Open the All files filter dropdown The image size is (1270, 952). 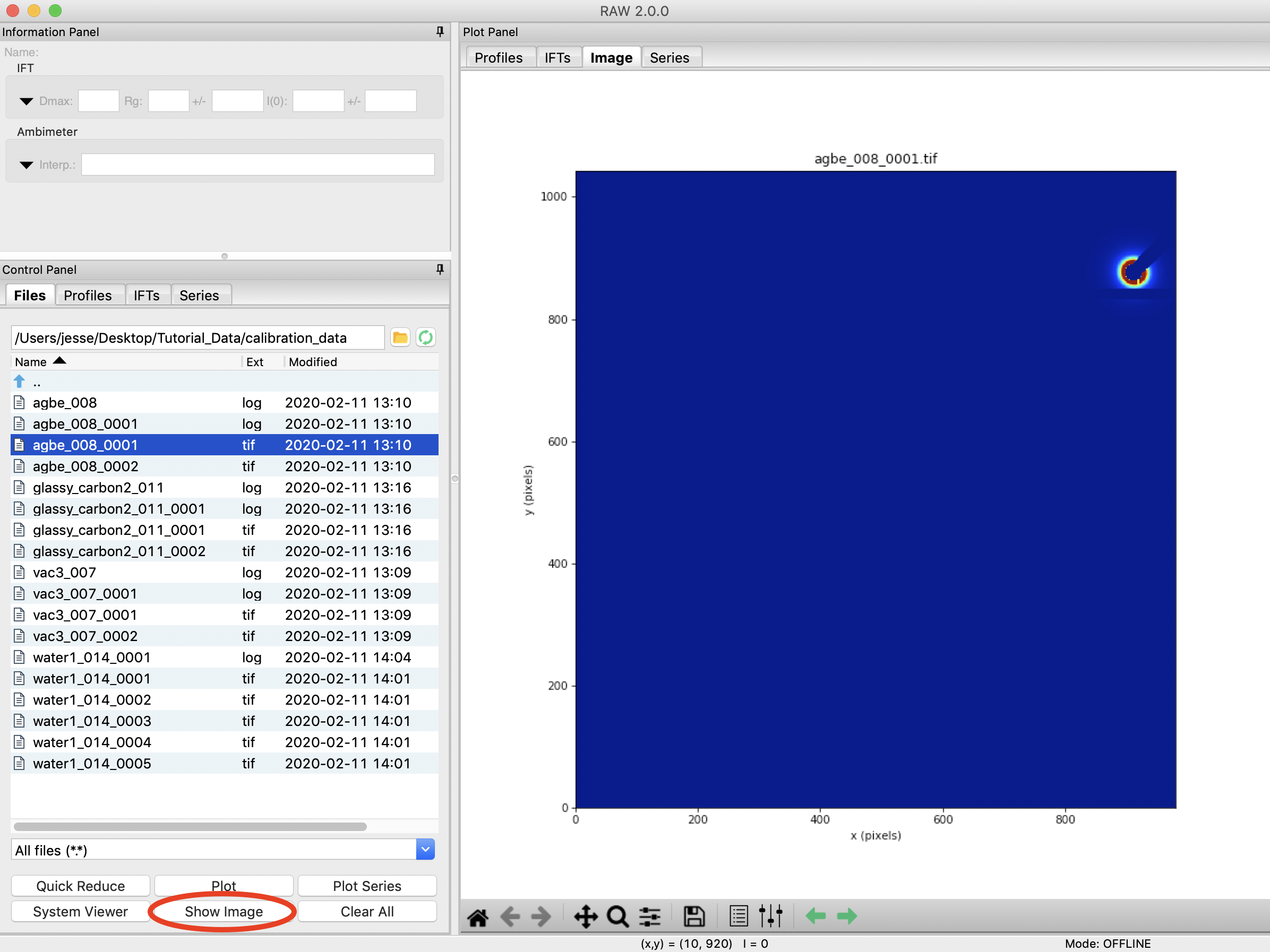[x=425, y=849]
